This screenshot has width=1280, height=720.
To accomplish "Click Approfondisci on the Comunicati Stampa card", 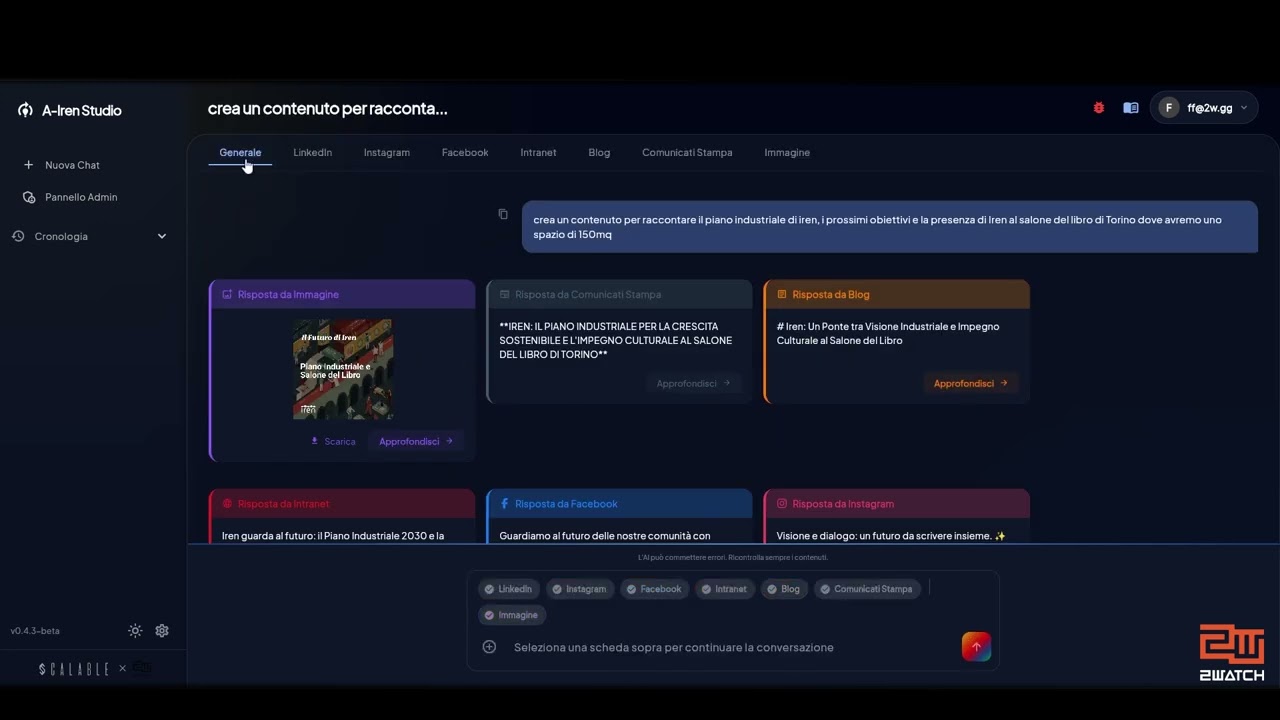I will 693,383.
